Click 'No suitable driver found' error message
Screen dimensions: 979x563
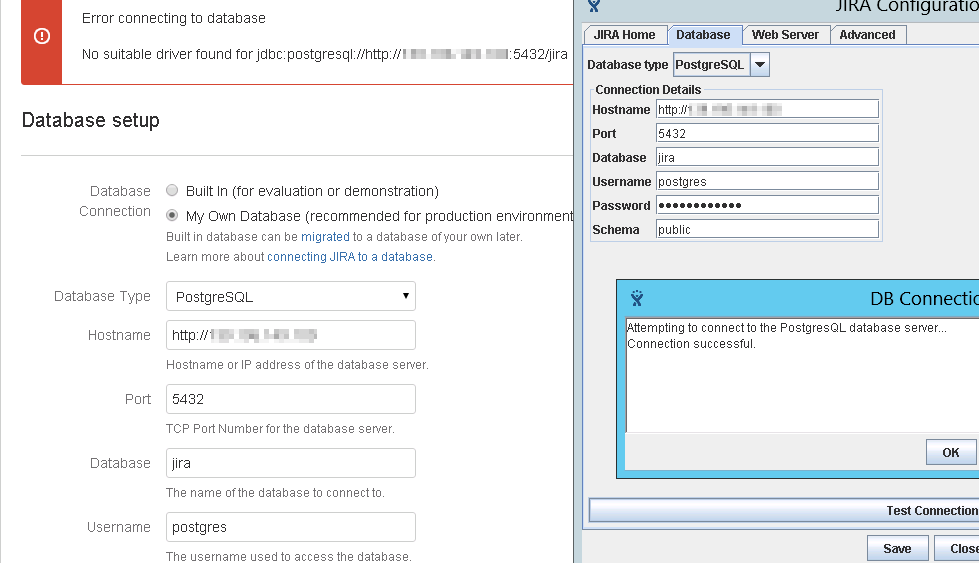[325, 54]
